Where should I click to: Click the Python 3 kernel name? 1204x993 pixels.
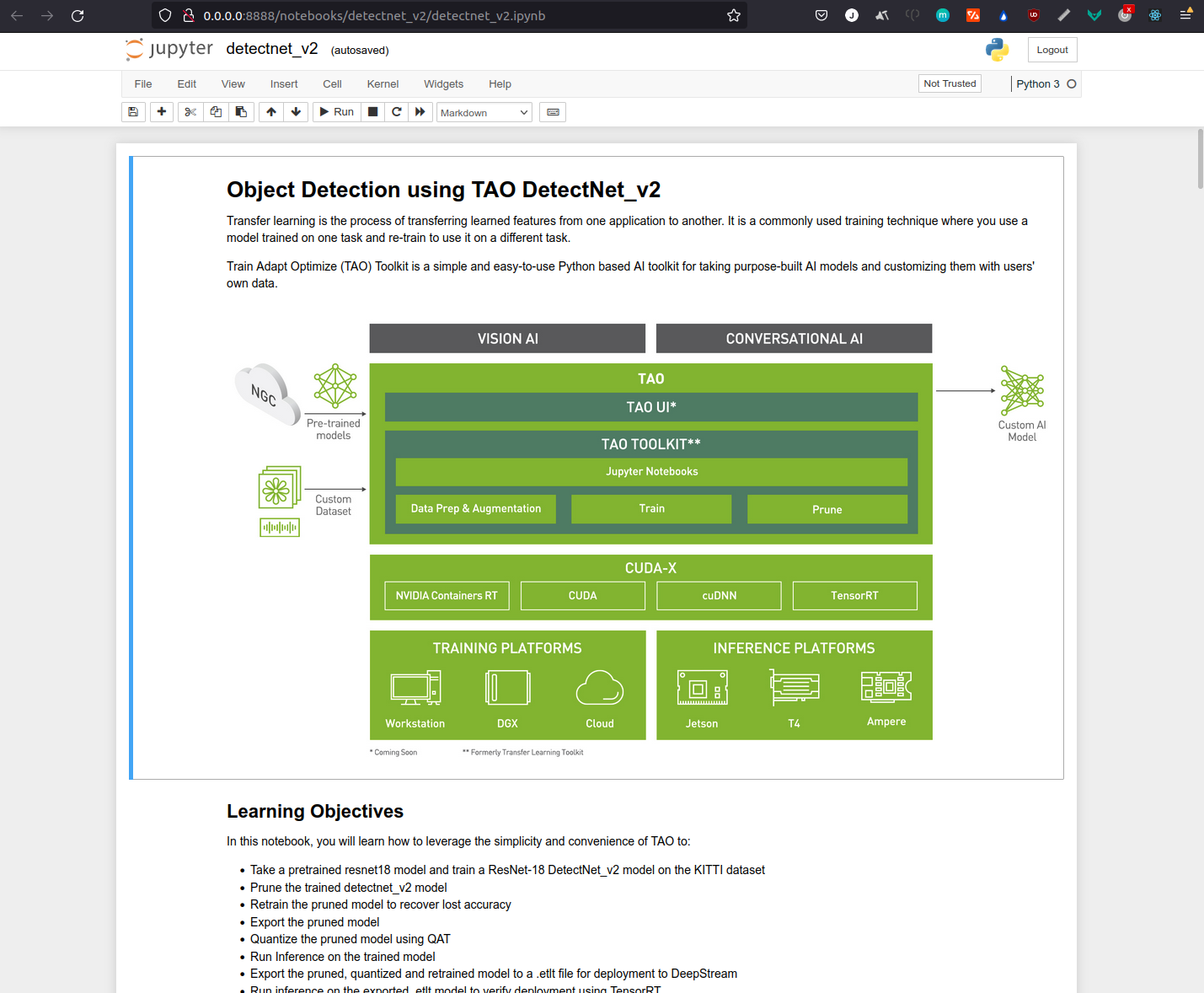[1038, 84]
